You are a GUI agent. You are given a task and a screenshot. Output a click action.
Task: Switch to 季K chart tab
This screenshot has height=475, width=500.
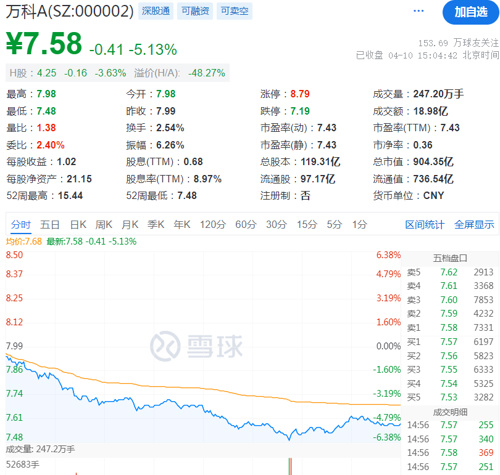156,225
